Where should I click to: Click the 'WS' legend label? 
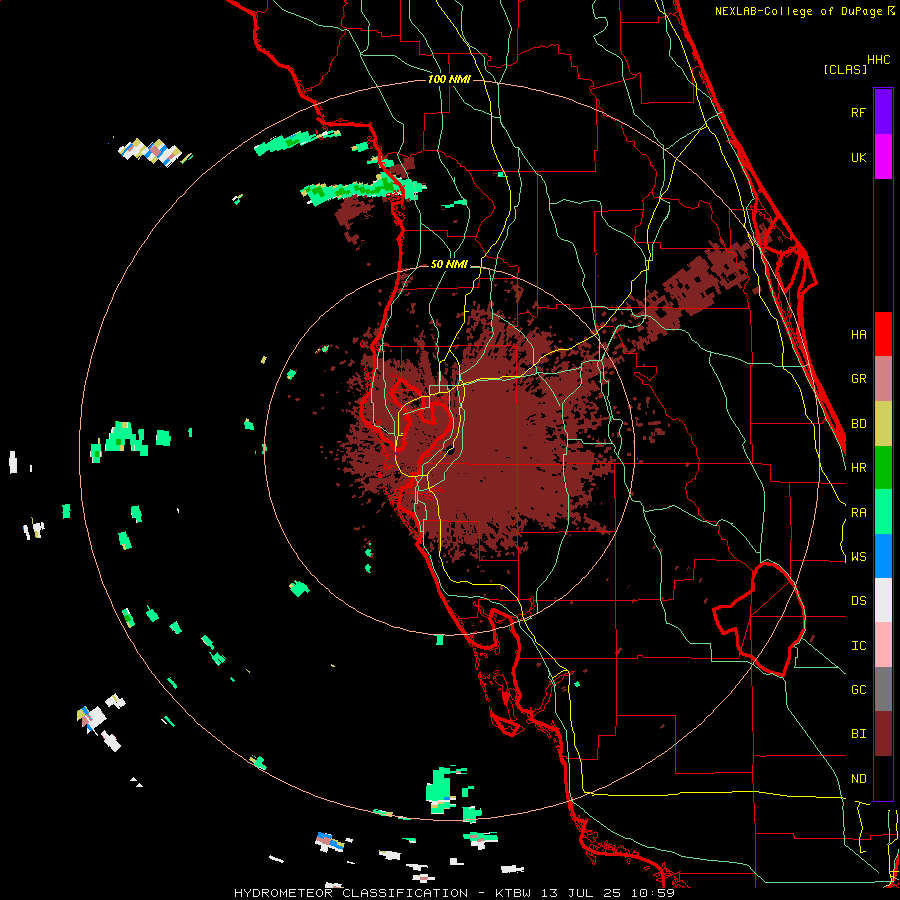(858, 557)
